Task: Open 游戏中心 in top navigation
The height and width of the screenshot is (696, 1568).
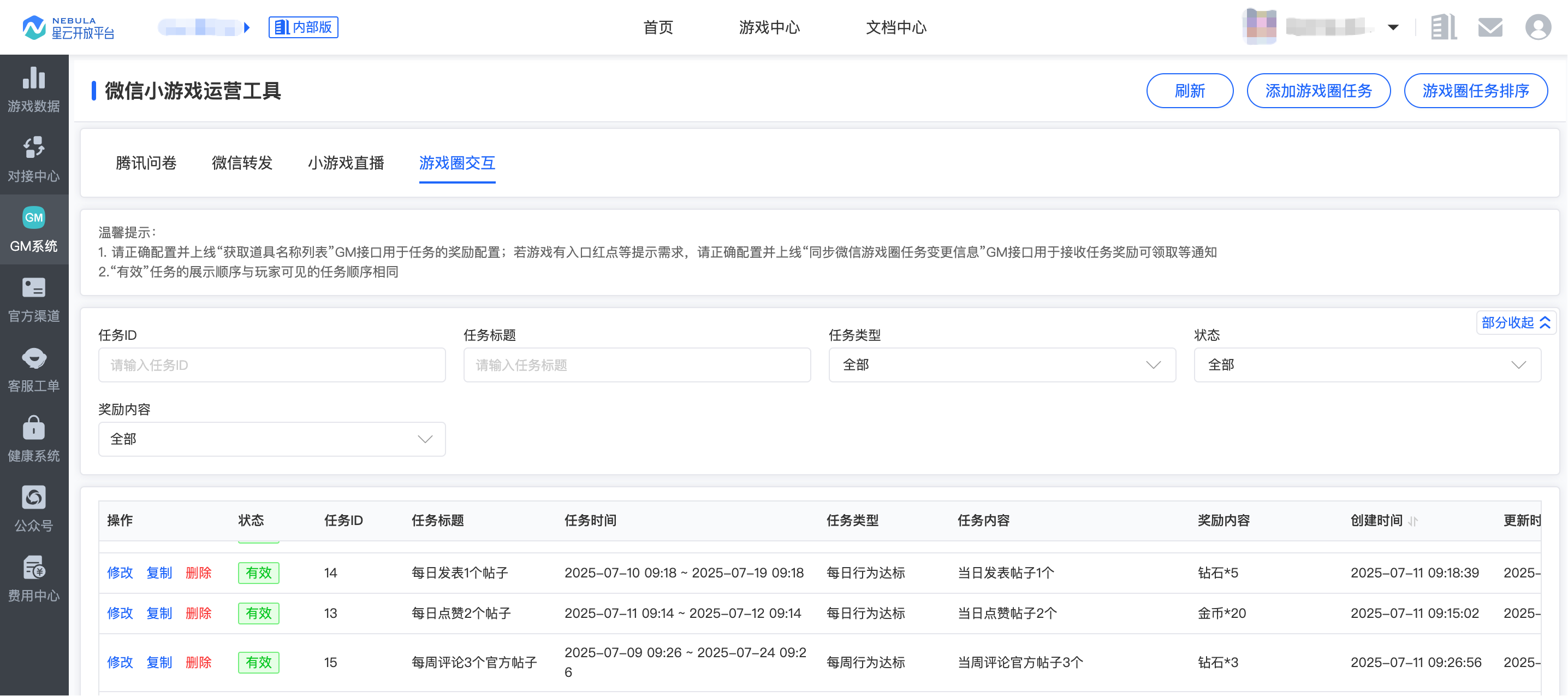Action: coord(769,27)
